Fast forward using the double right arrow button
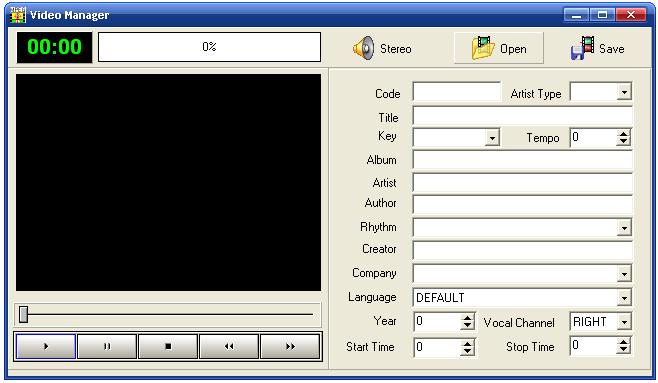This screenshot has width=658, height=383. pyautogui.click(x=290, y=346)
